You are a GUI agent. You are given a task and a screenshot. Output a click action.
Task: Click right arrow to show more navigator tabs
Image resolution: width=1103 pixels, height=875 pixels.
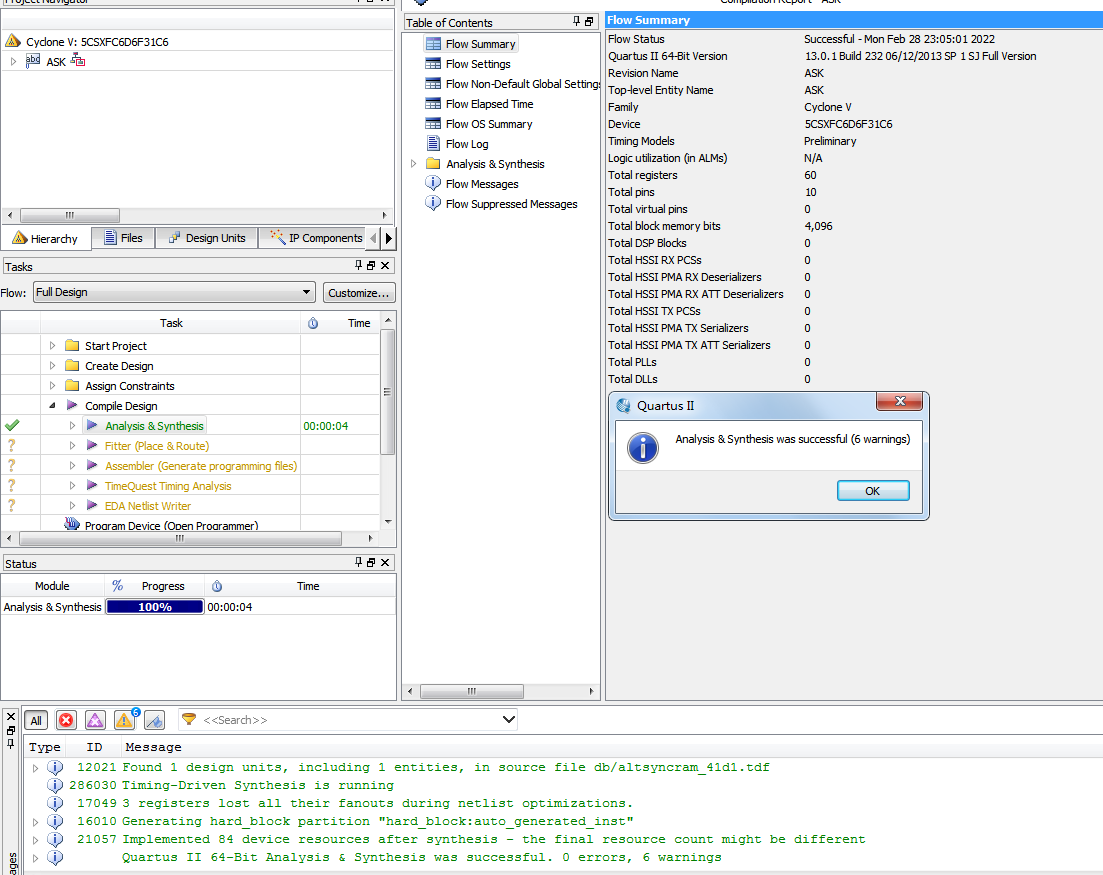pos(388,238)
